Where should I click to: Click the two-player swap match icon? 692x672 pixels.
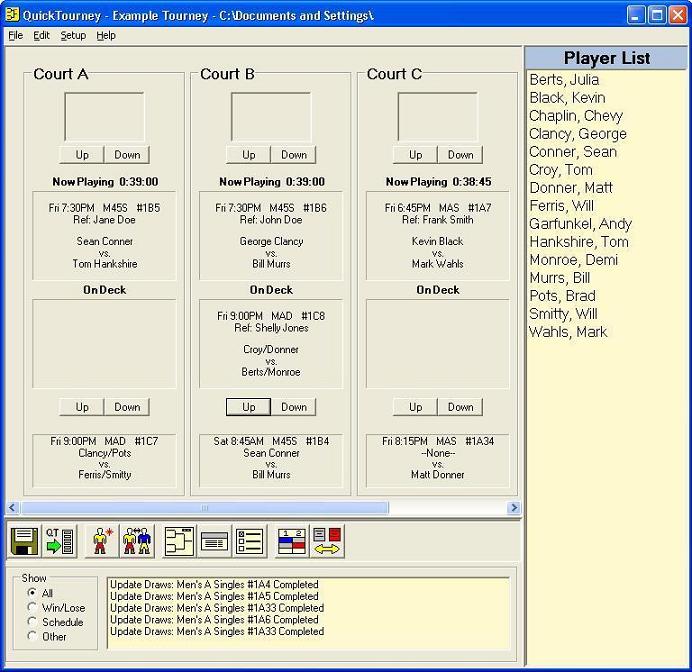coord(137,541)
